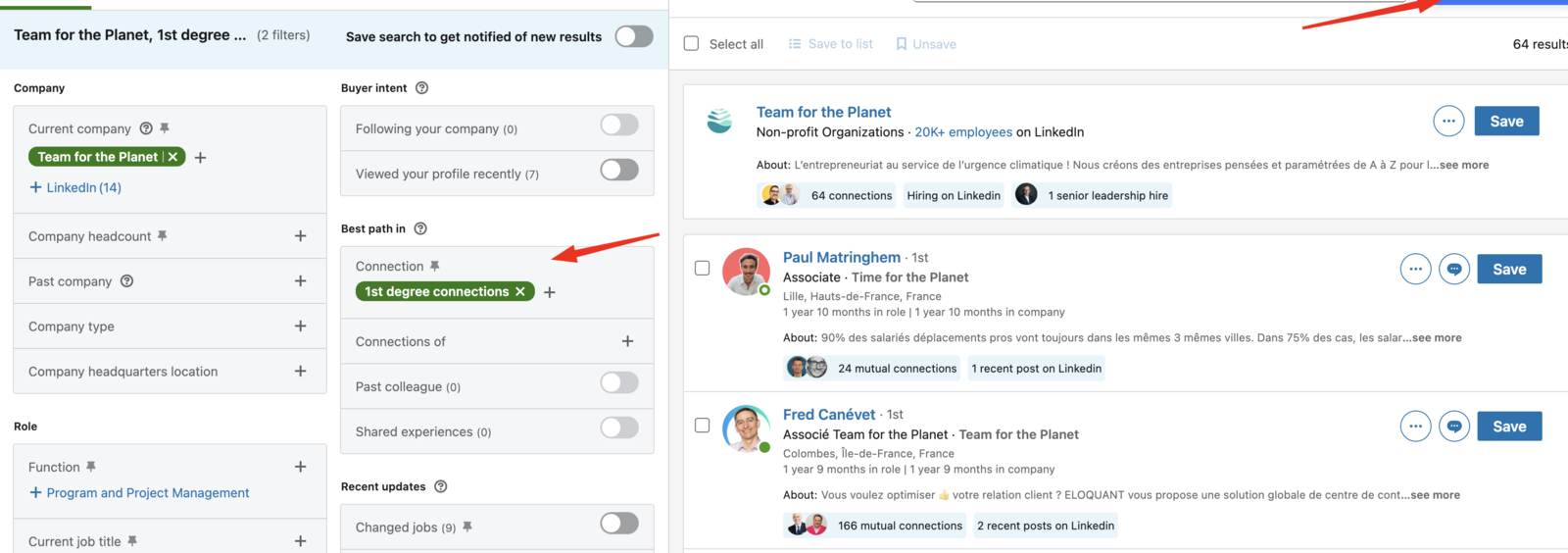Toggle save search notification switch
Screen dimensions: 1568x553
click(x=634, y=36)
